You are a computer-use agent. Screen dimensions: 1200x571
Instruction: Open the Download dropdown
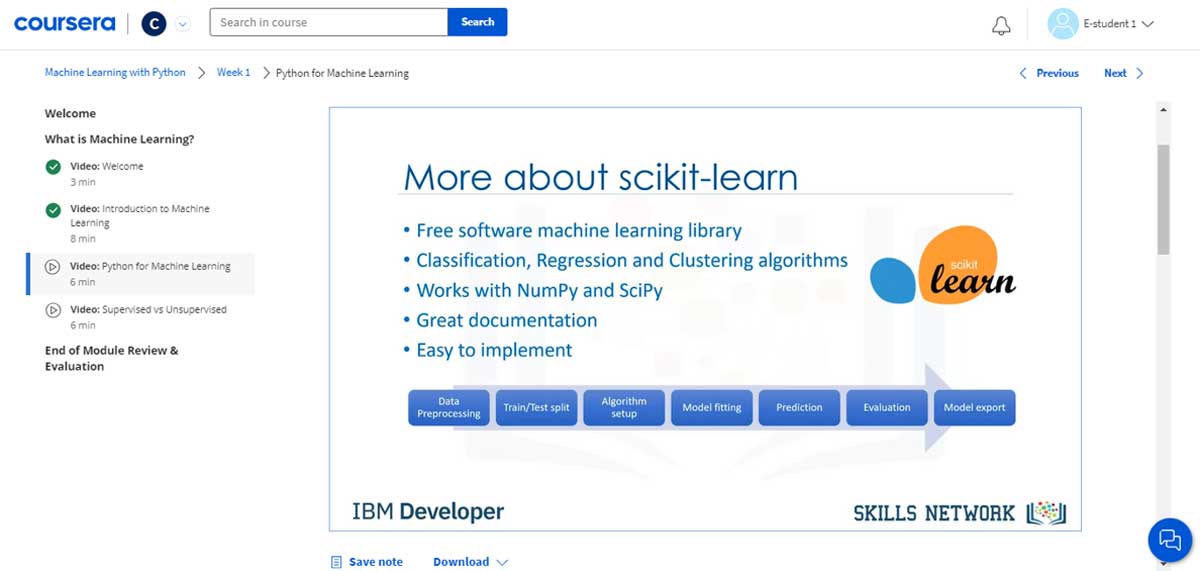click(470, 562)
